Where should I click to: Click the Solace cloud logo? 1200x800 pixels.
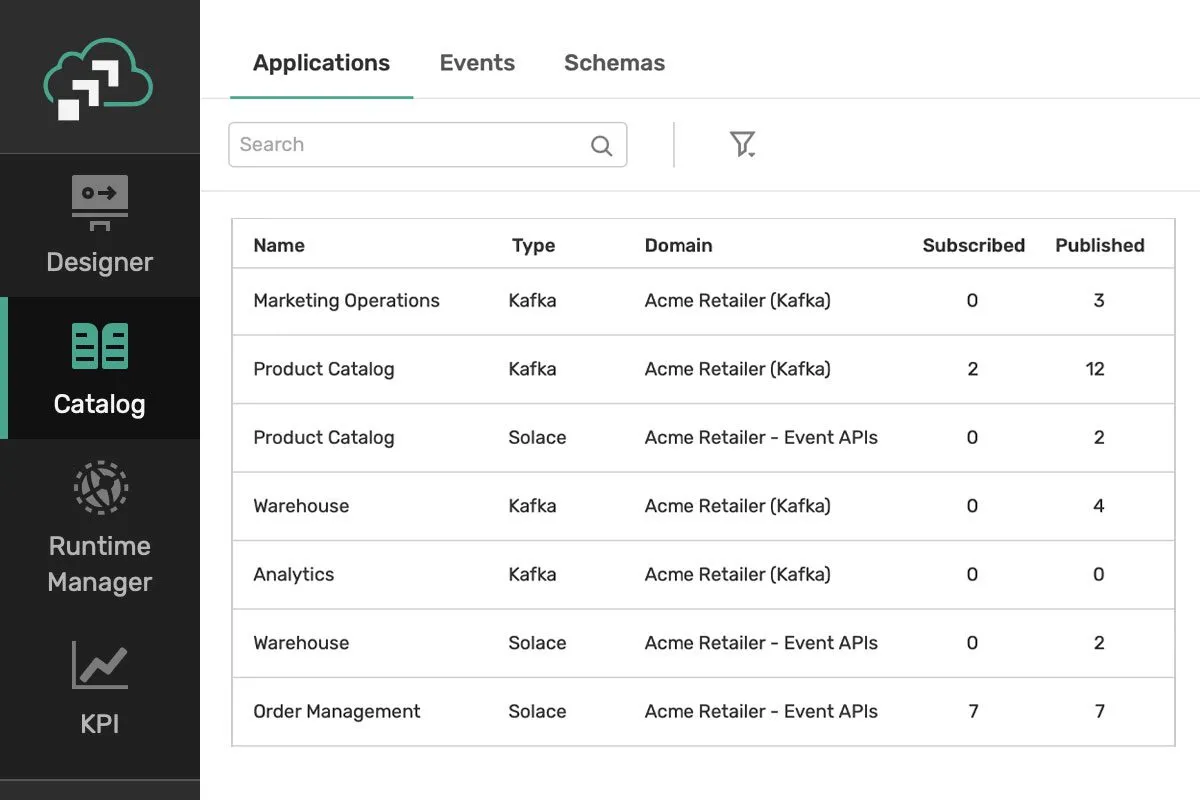[98, 79]
